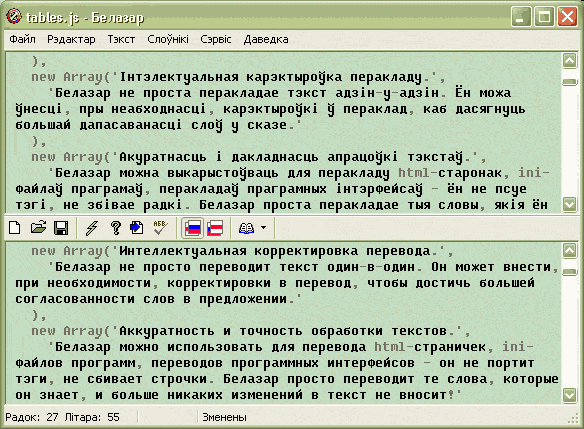
Task: Create a new document with blank page icon
Action: click(x=15, y=228)
